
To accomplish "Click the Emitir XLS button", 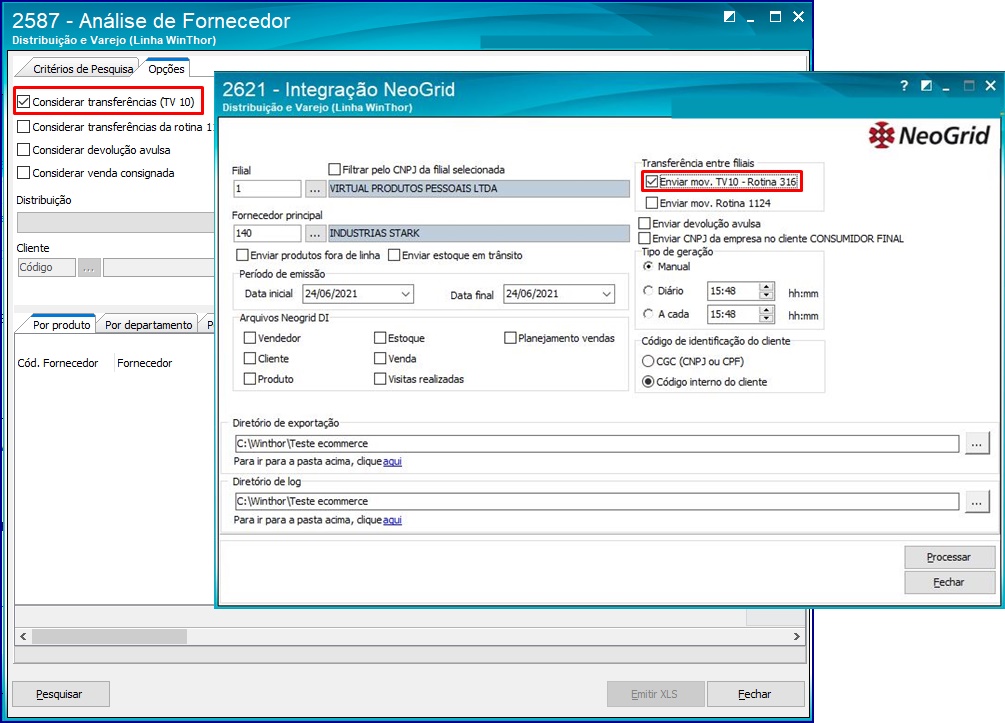I will 655,694.
